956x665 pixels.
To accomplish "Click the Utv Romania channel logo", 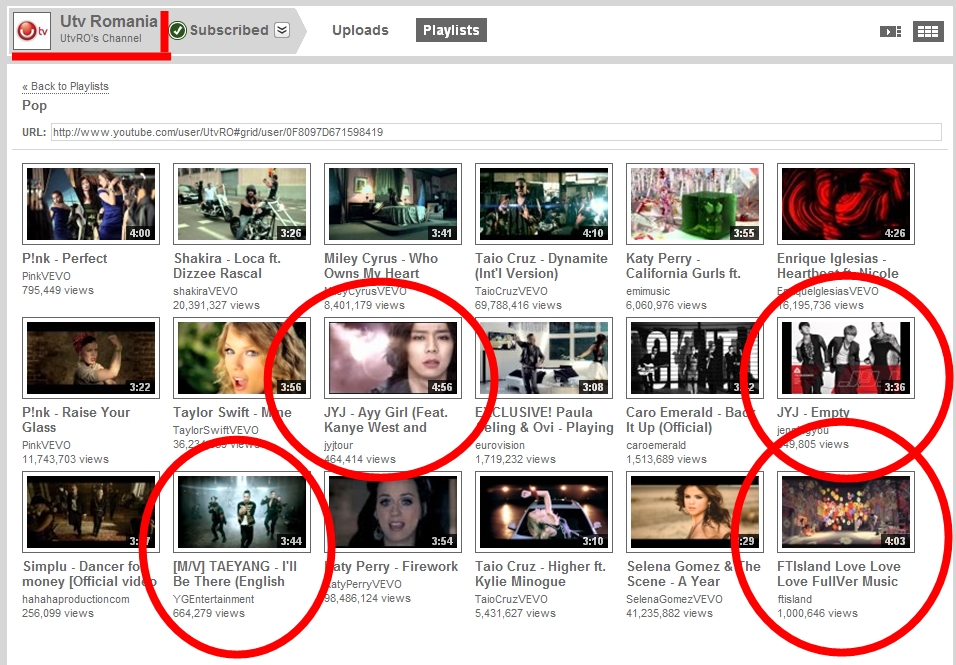I will coord(32,30).
